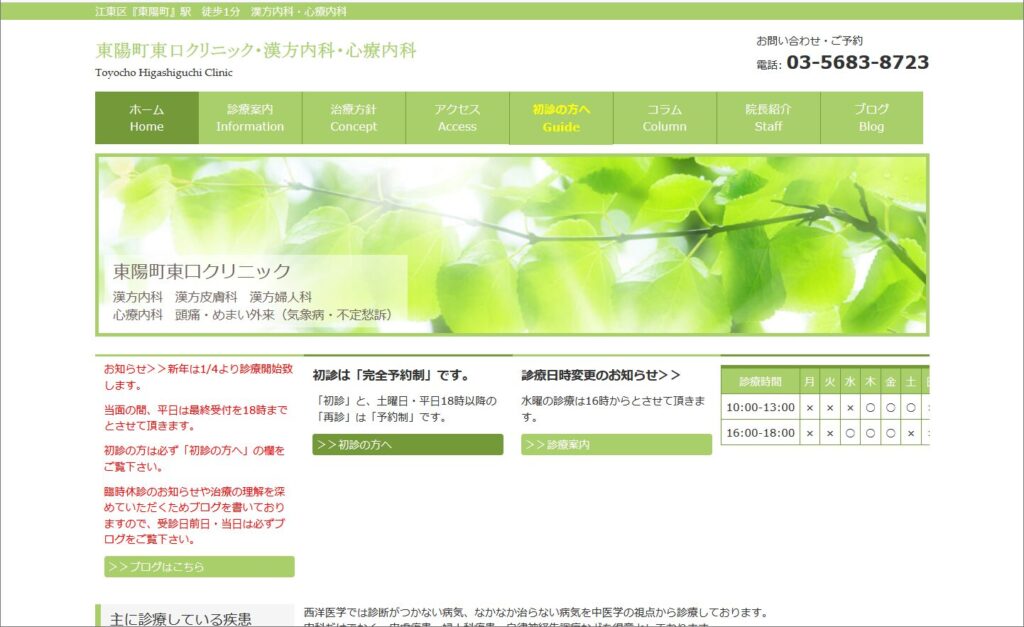
Task: Click the 東陽町東口クリニック site title link
Action: tap(256, 50)
